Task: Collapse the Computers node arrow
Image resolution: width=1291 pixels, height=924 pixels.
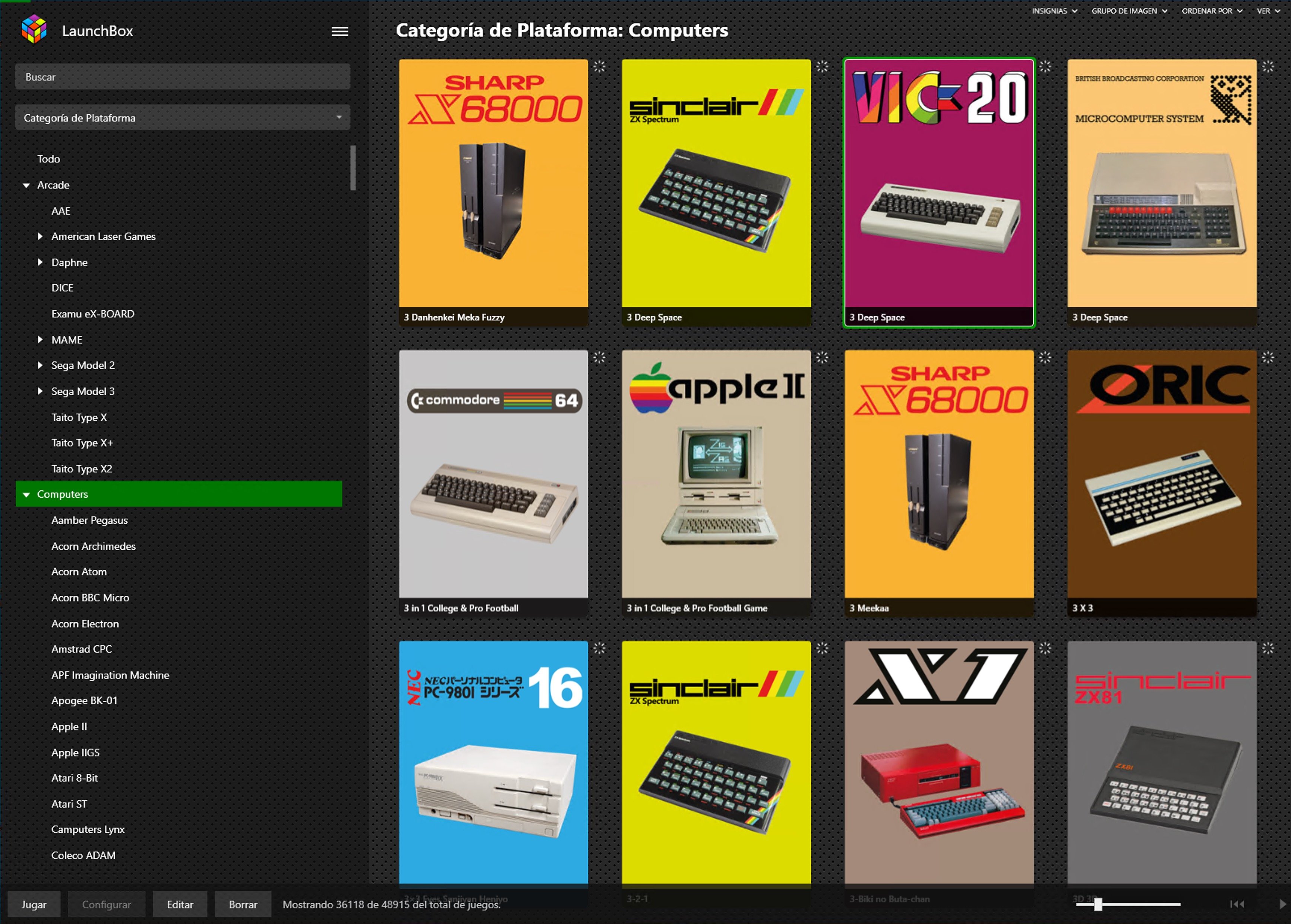Action: click(x=26, y=495)
